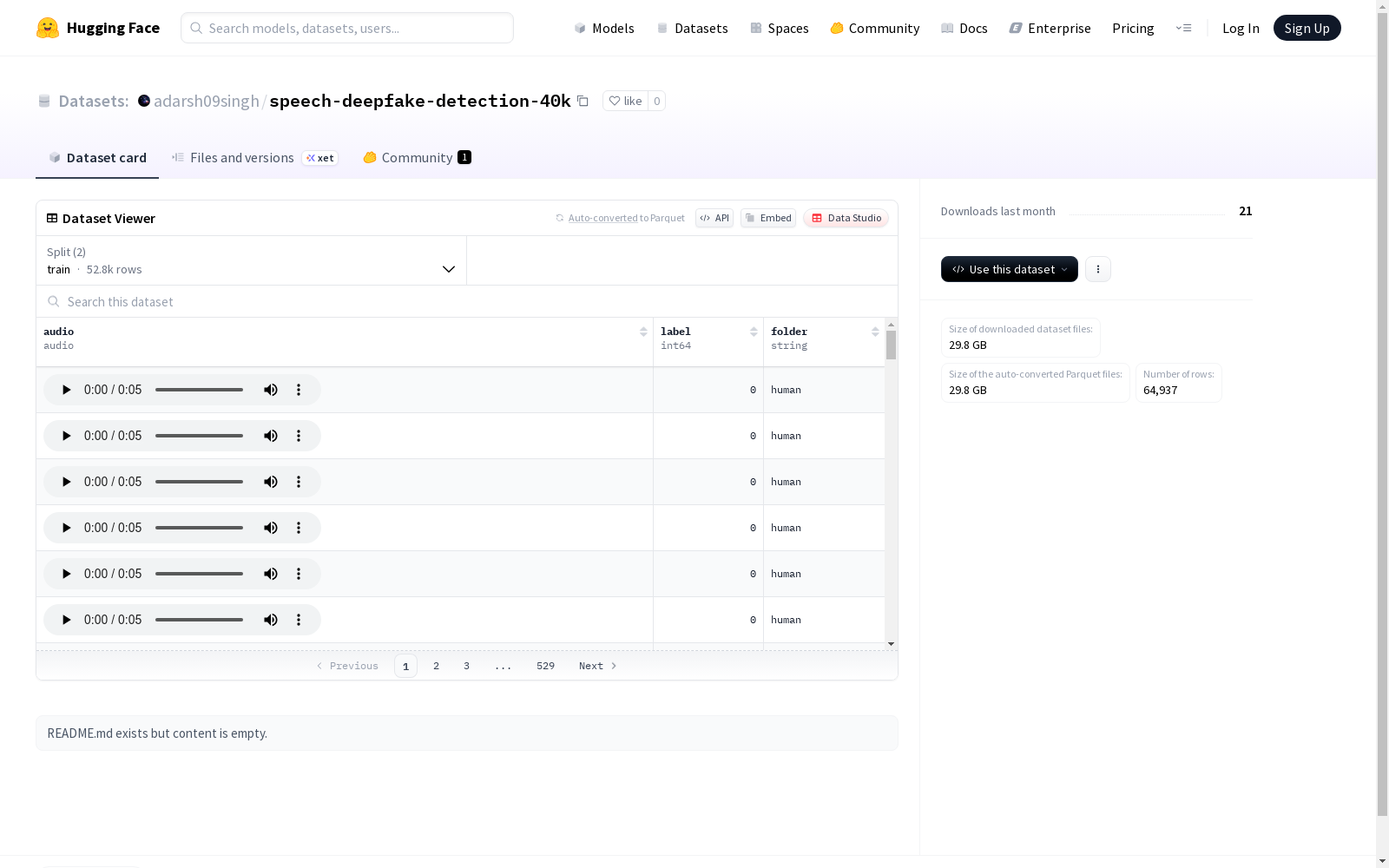Sort by the audio column

(x=643, y=332)
